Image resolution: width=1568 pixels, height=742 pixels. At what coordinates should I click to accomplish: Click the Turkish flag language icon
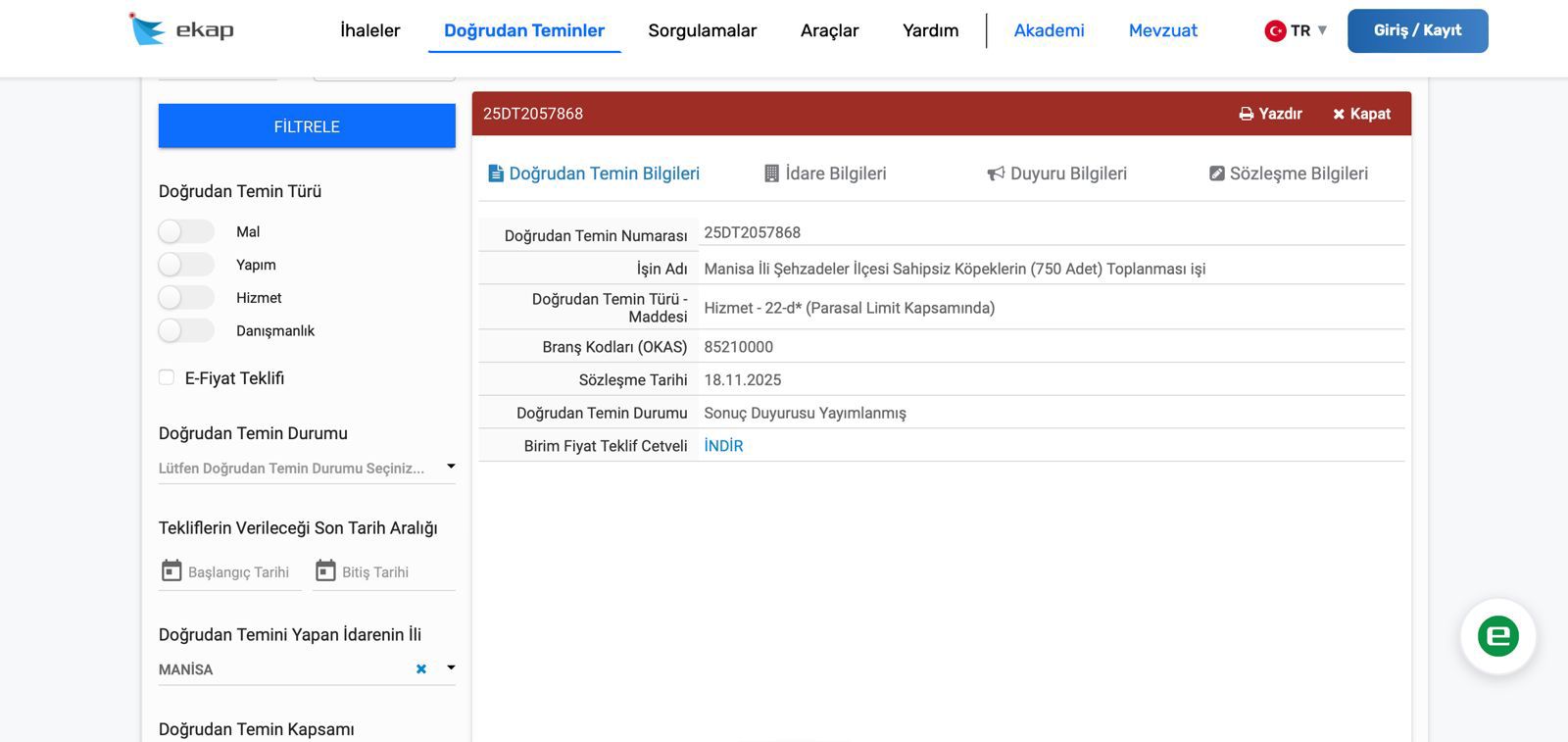tap(1275, 30)
